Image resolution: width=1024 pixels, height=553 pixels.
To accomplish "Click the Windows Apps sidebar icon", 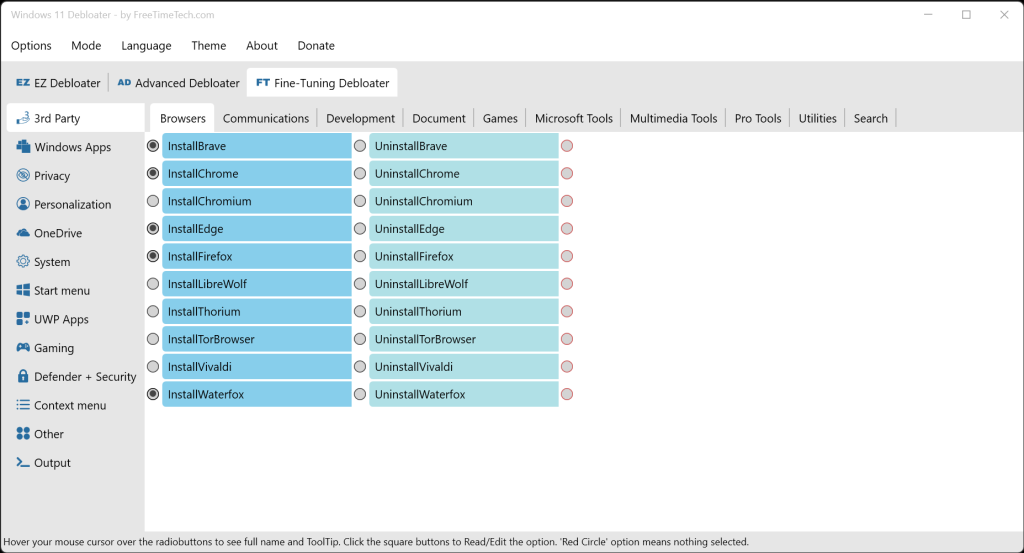I will [23, 147].
